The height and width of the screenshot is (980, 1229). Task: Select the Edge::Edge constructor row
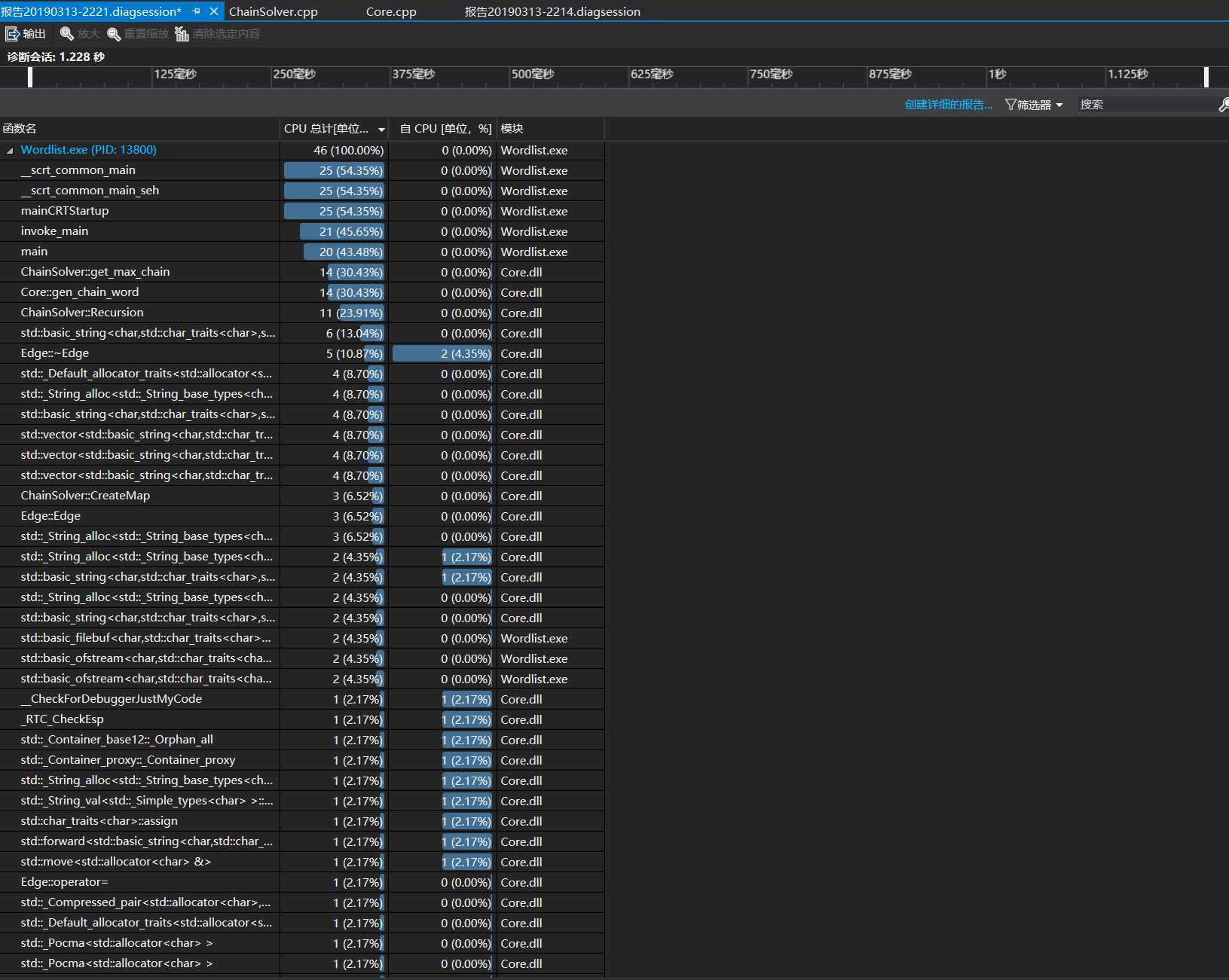pos(301,516)
